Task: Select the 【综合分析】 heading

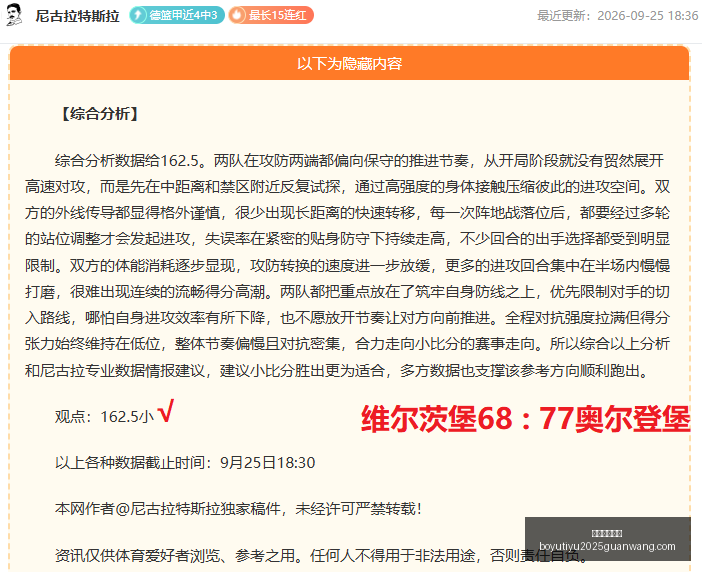Action: [99, 114]
